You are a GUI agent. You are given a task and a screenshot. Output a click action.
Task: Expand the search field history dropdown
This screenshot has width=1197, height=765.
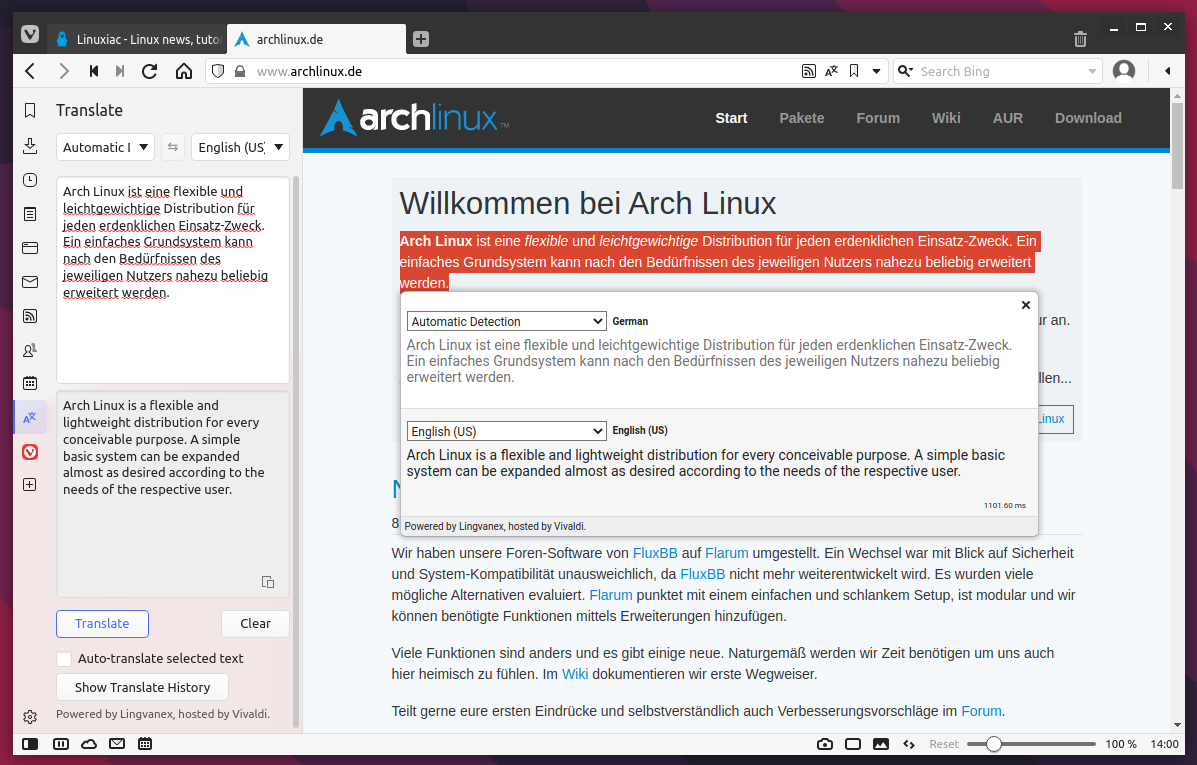(1092, 71)
